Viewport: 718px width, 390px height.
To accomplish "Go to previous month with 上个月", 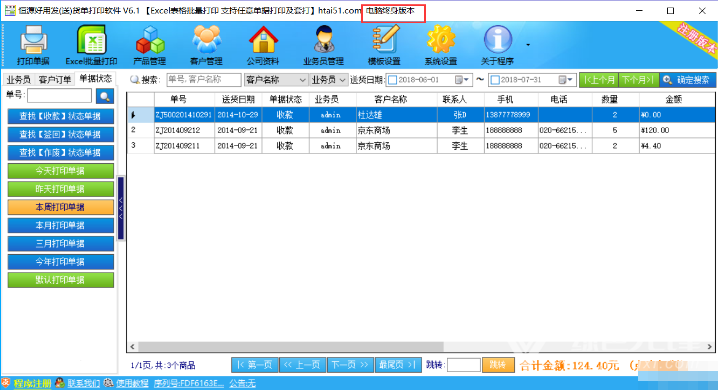I will click(x=599, y=80).
